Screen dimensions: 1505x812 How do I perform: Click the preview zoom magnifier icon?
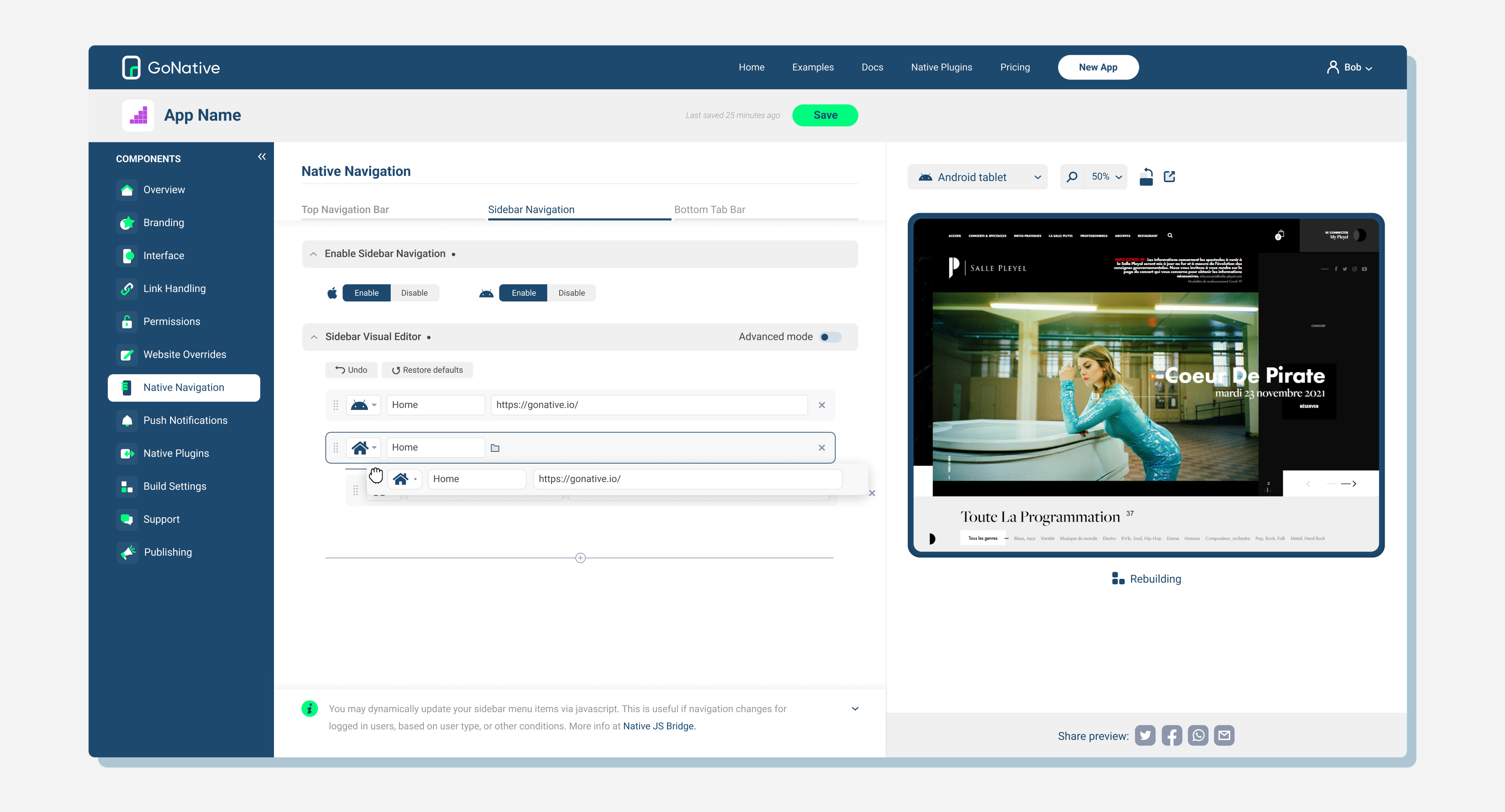coord(1072,176)
